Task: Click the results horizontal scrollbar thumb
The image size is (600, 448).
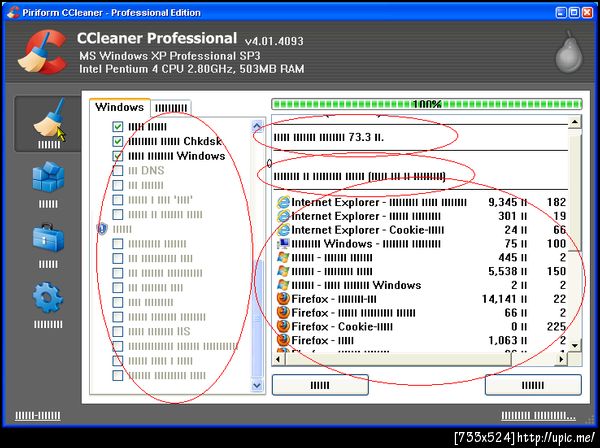Action: (x=398, y=359)
